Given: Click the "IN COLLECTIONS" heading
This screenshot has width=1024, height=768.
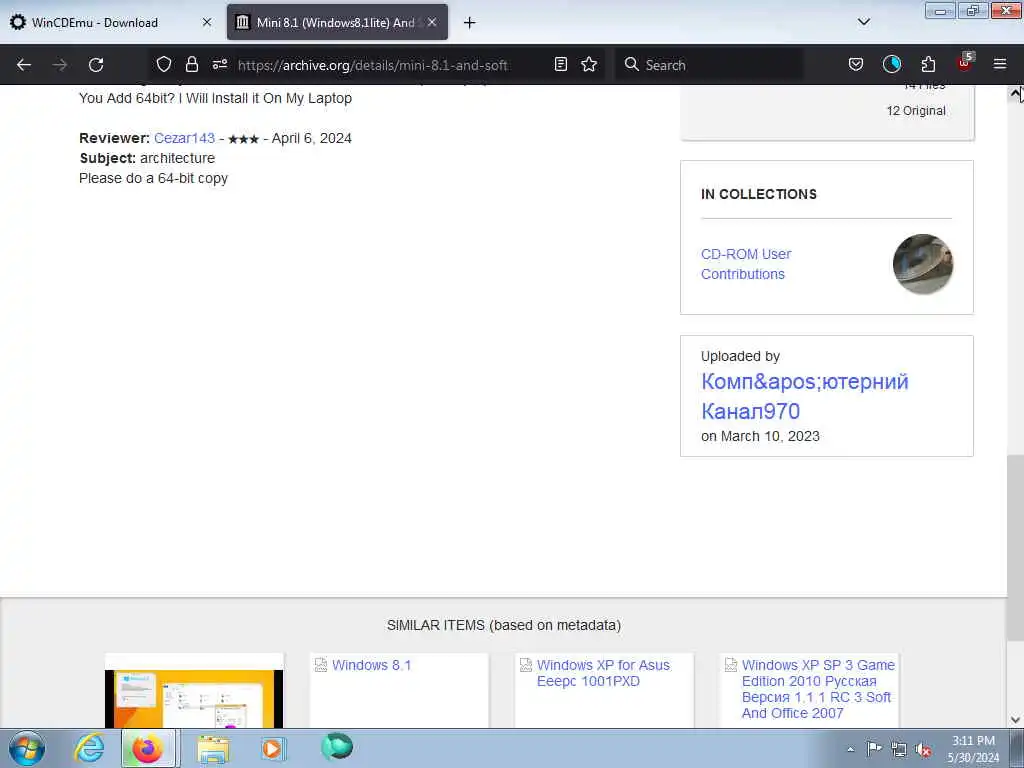Looking at the screenshot, I should click(759, 195).
